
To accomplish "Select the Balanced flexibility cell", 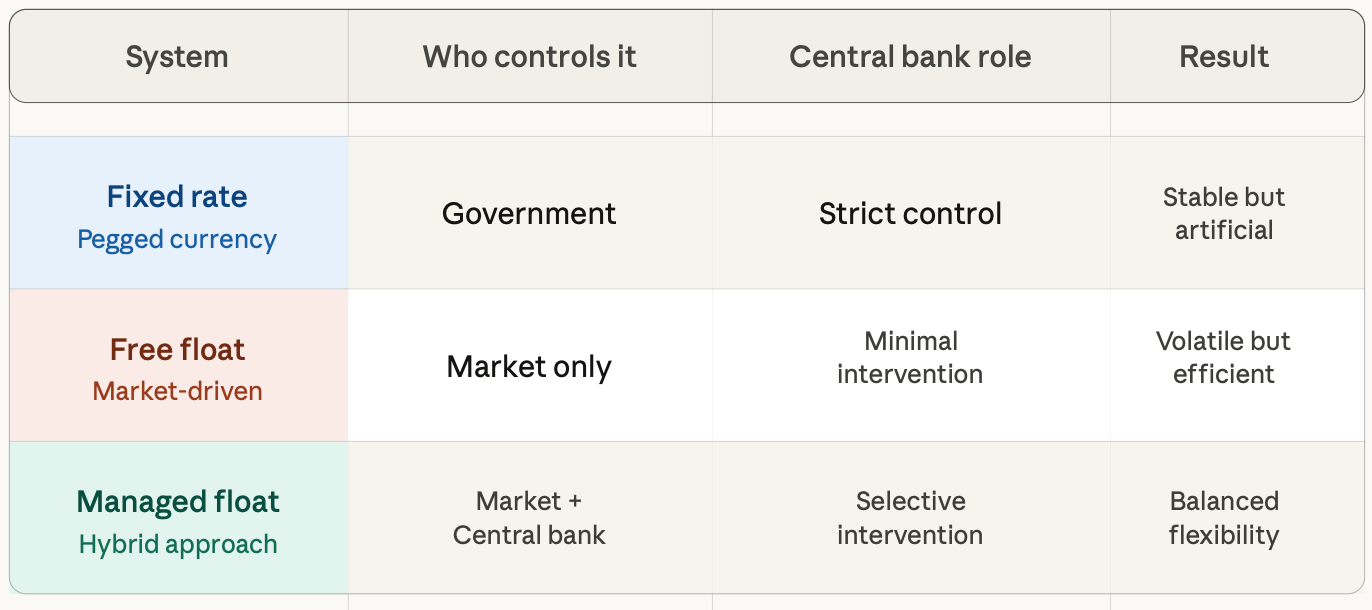I will click(1224, 518).
